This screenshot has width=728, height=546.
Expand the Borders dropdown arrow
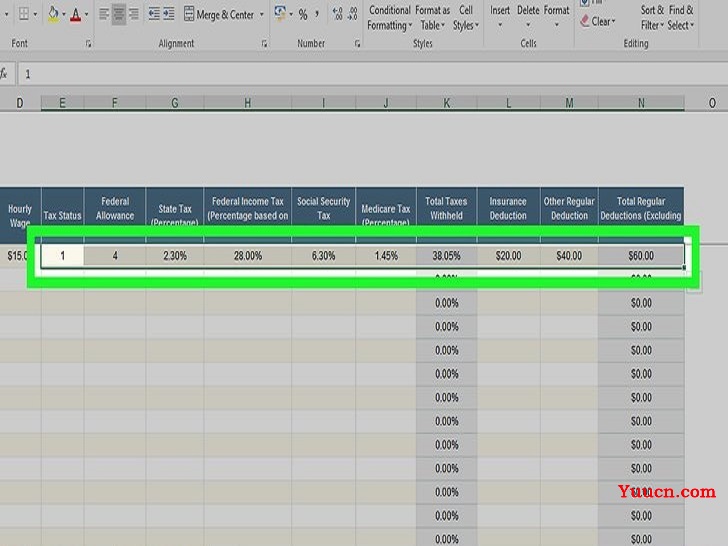pos(35,15)
